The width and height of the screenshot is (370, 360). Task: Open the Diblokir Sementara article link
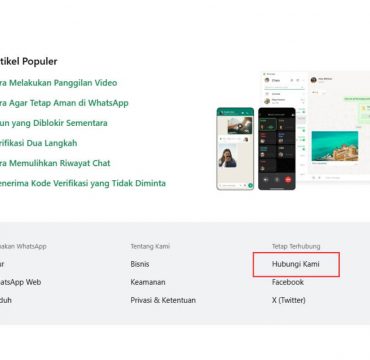[x=54, y=123]
